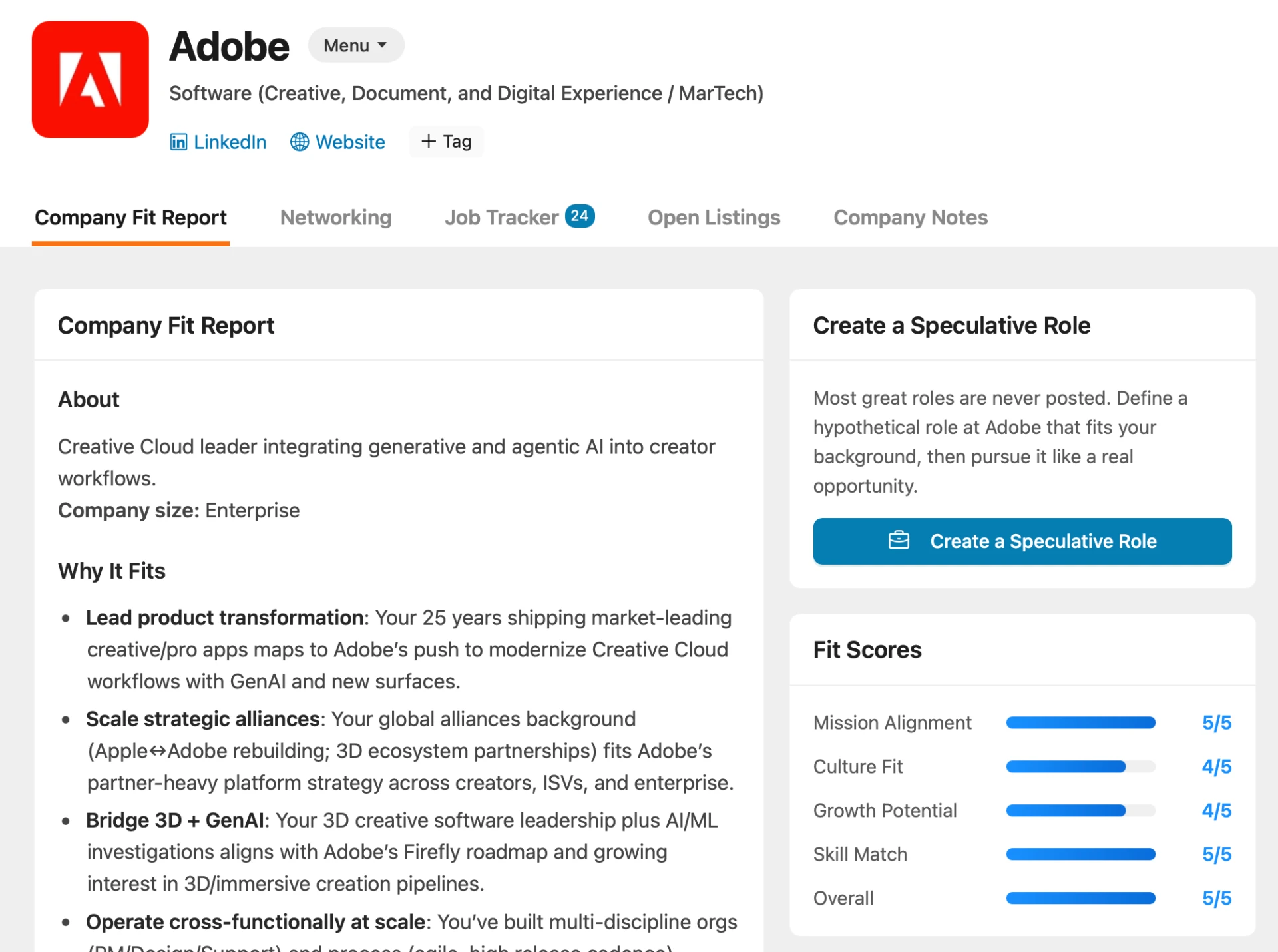
Task: Click the 'Mission Alignment' label
Action: [x=893, y=722]
